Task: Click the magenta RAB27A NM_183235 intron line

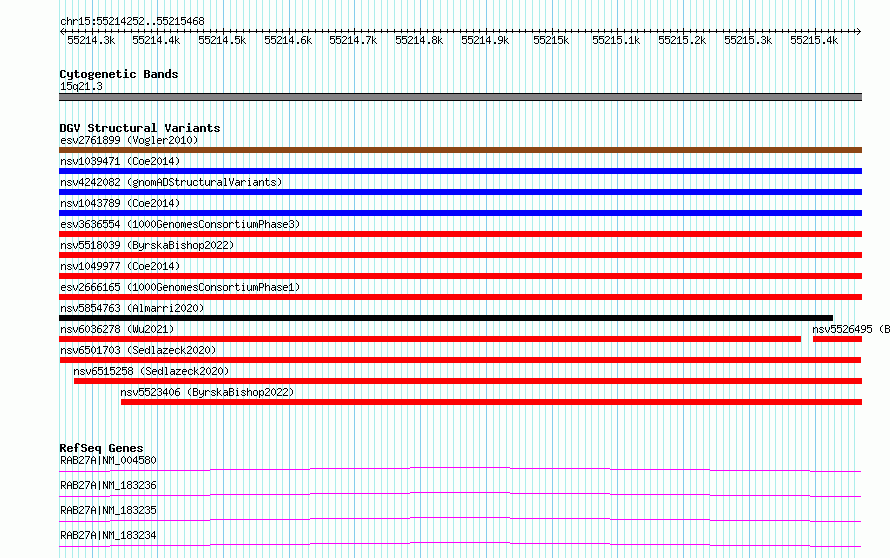Action: pos(460,519)
